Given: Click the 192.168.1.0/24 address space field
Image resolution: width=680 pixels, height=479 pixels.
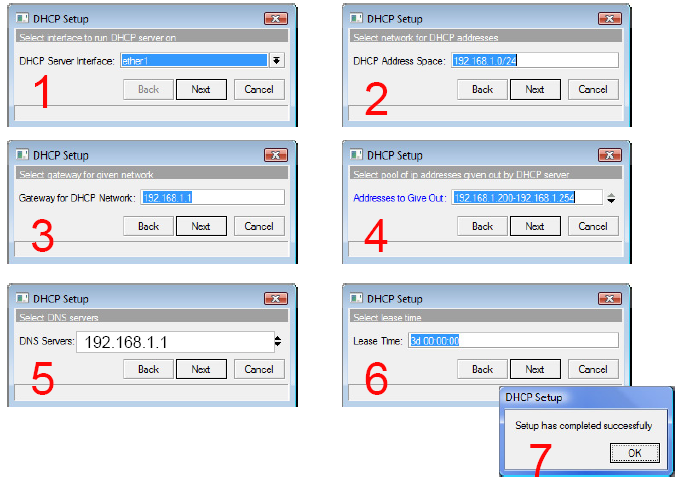Looking at the screenshot, I should [535, 60].
